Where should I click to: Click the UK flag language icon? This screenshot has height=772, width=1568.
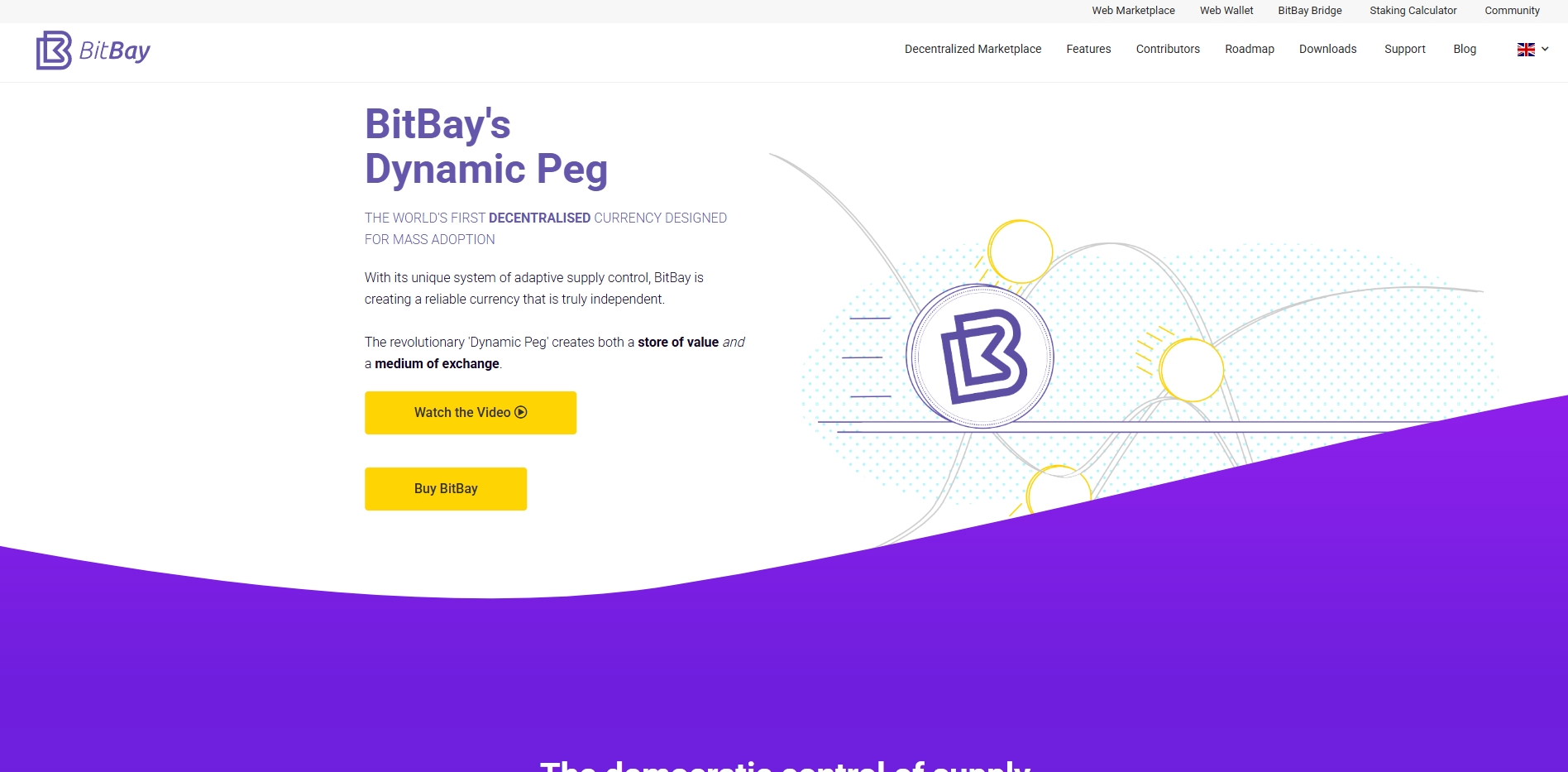(1525, 50)
